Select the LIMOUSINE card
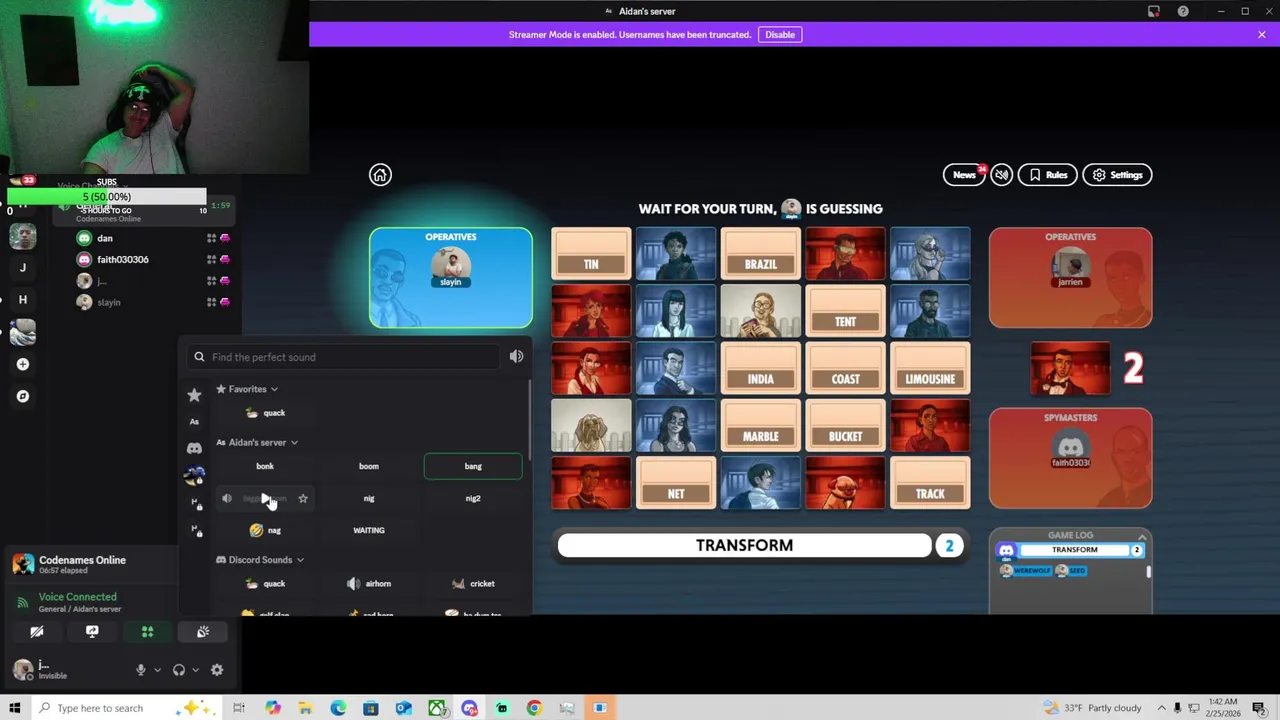Viewport: 1280px width, 720px height. click(x=930, y=368)
